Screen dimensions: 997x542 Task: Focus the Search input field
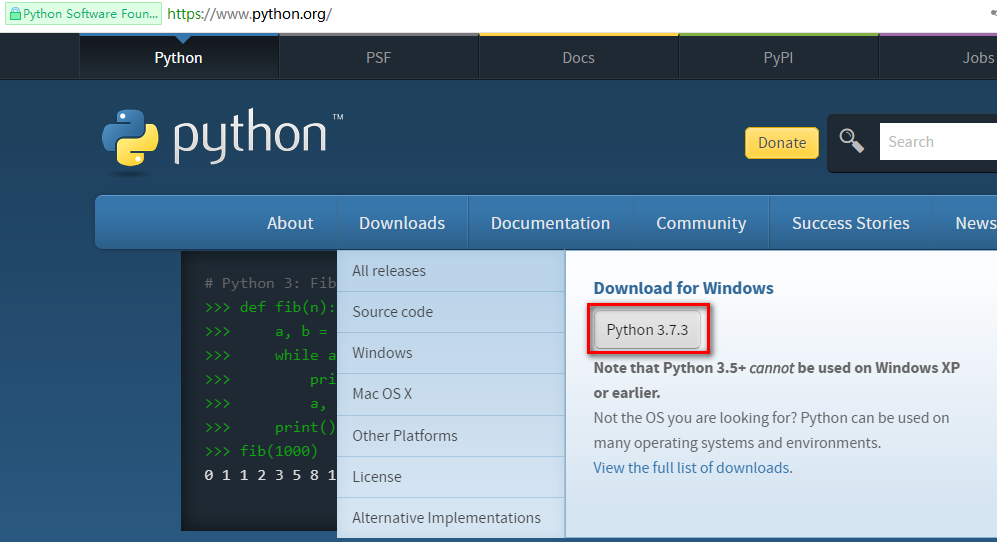click(x=938, y=142)
